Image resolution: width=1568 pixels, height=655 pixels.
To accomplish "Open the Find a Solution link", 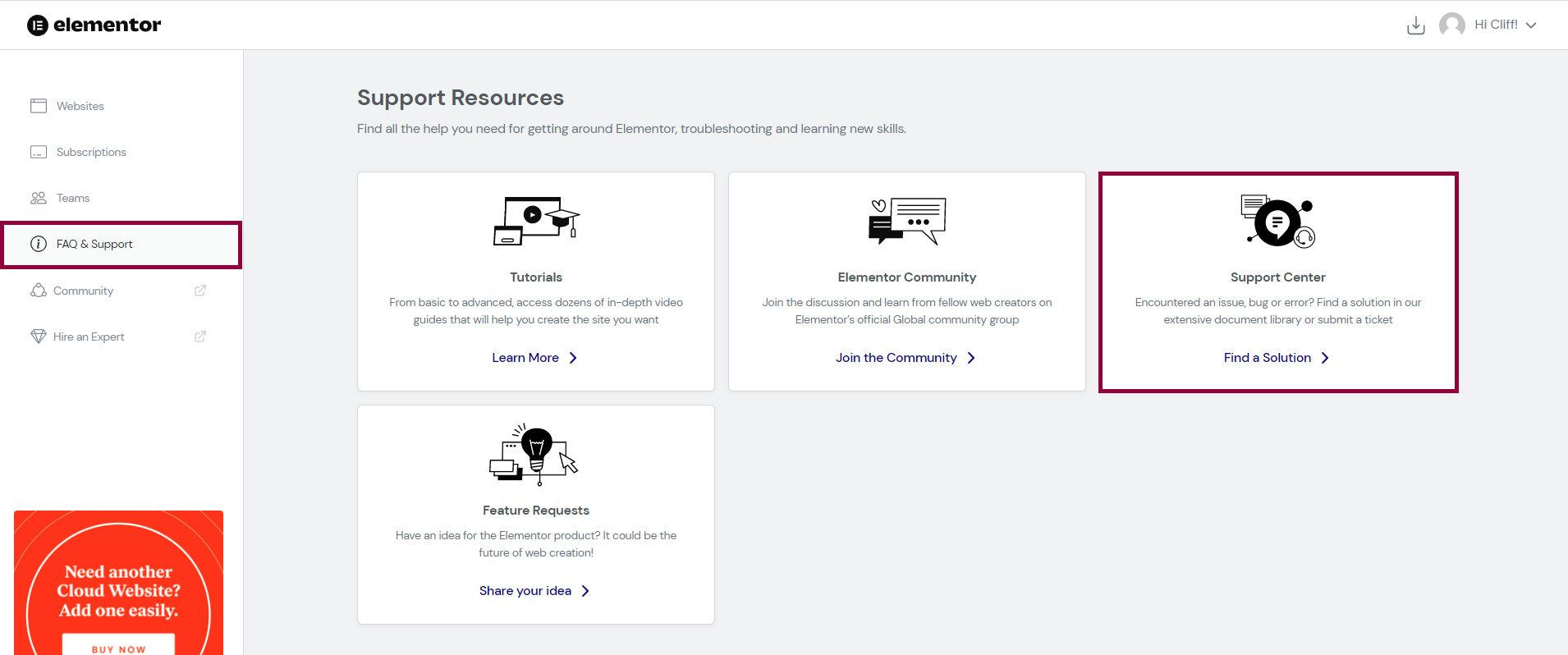I will coord(1268,358).
